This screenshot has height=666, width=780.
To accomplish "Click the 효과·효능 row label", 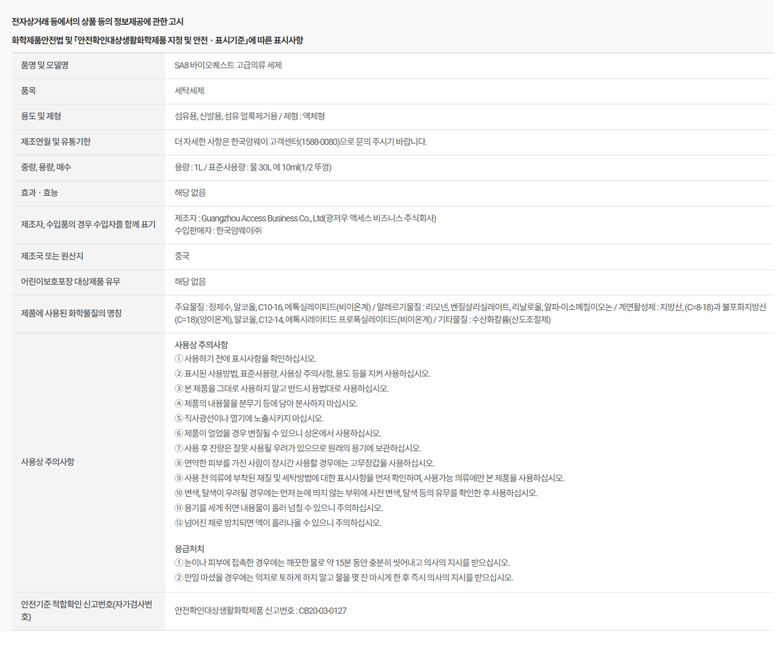I will pyautogui.click(x=40, y=193).
